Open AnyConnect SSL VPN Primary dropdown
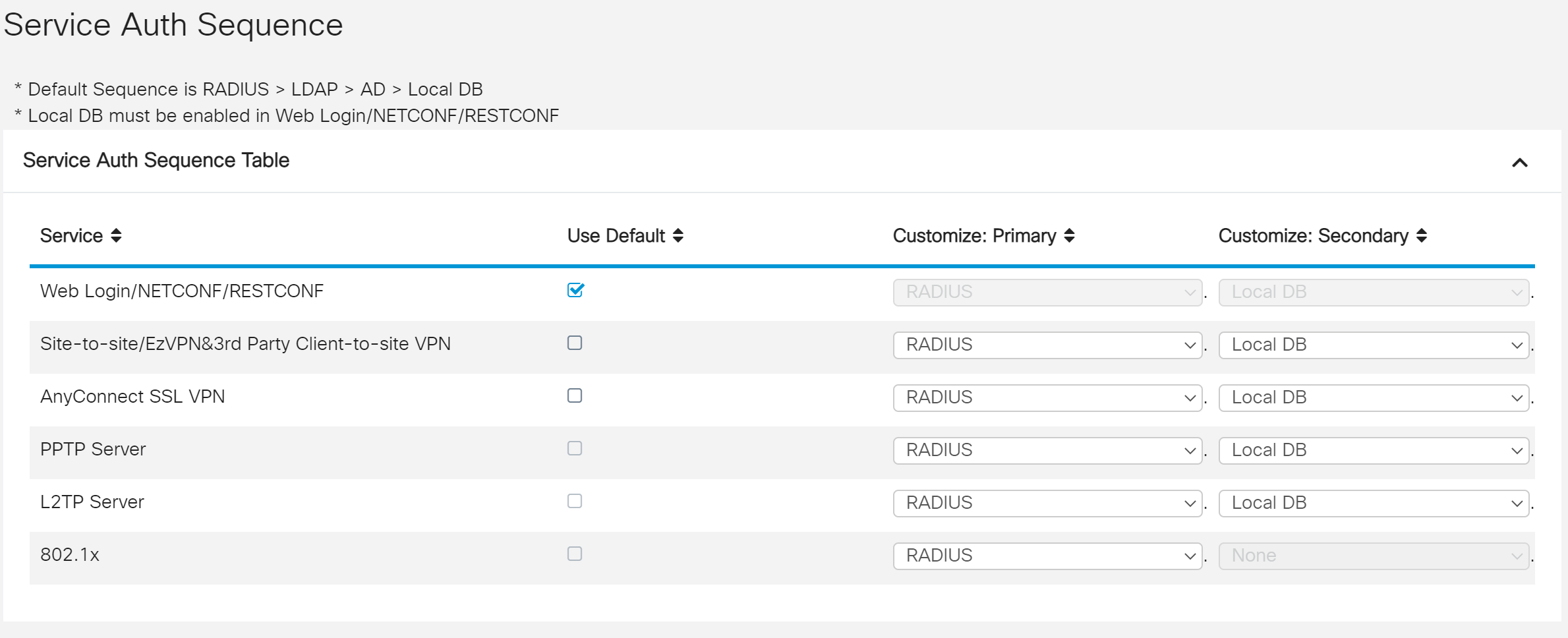This screenshot has width=1568, height=638. 1047,397
